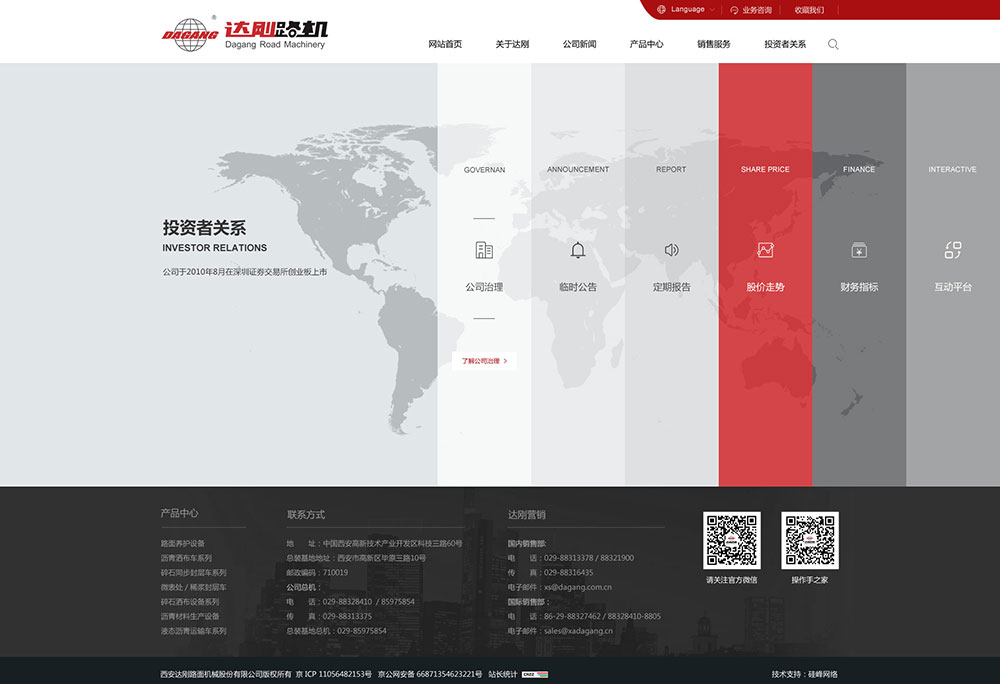This screenshot has width=1000, height=684.
Task: Select 投资者关系 in the navigation bar
Action: 785,44
